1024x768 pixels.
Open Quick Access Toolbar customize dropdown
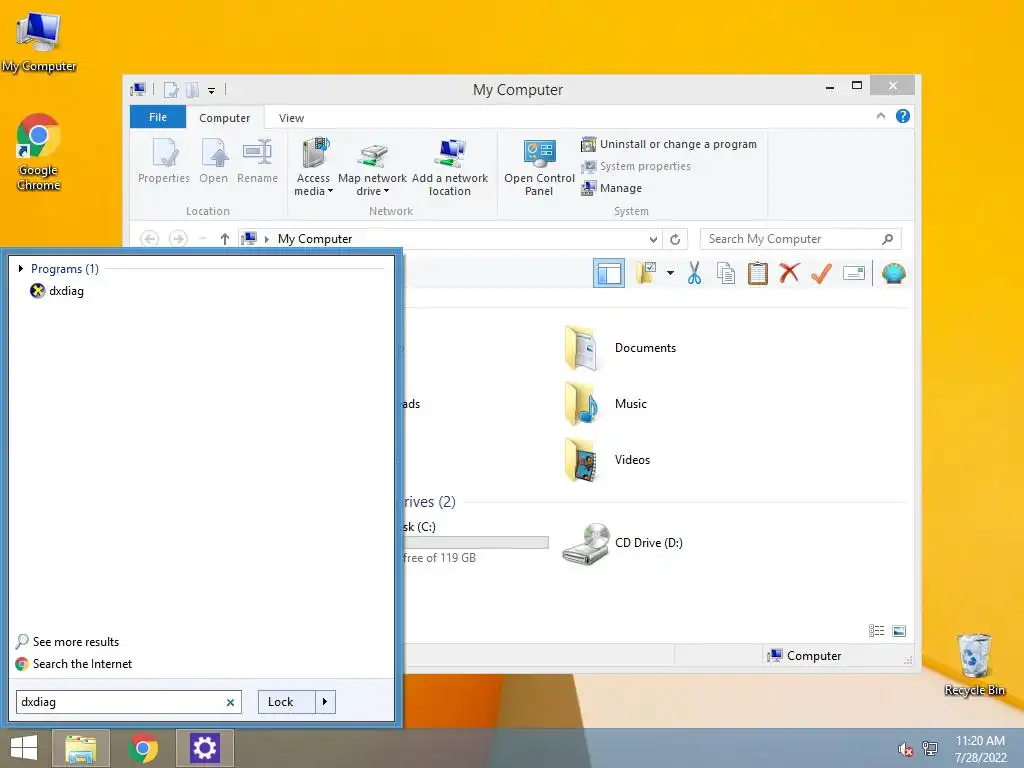click(212, 91)
